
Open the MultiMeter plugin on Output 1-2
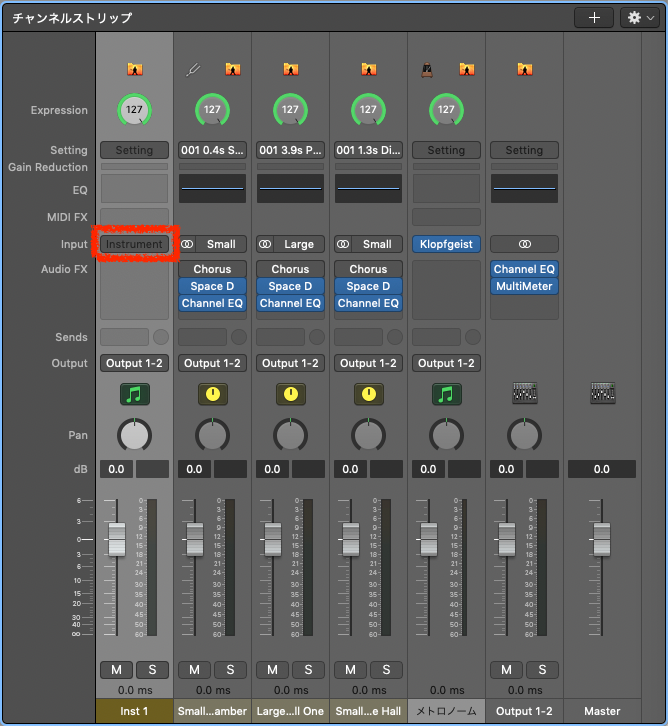coord(524,286)
